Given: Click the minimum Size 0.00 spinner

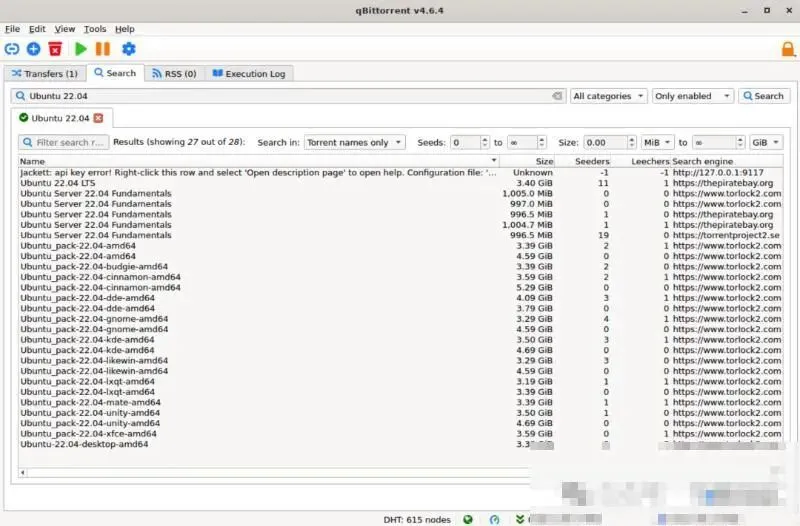Looking at the screenshot, I should point(610,142).
